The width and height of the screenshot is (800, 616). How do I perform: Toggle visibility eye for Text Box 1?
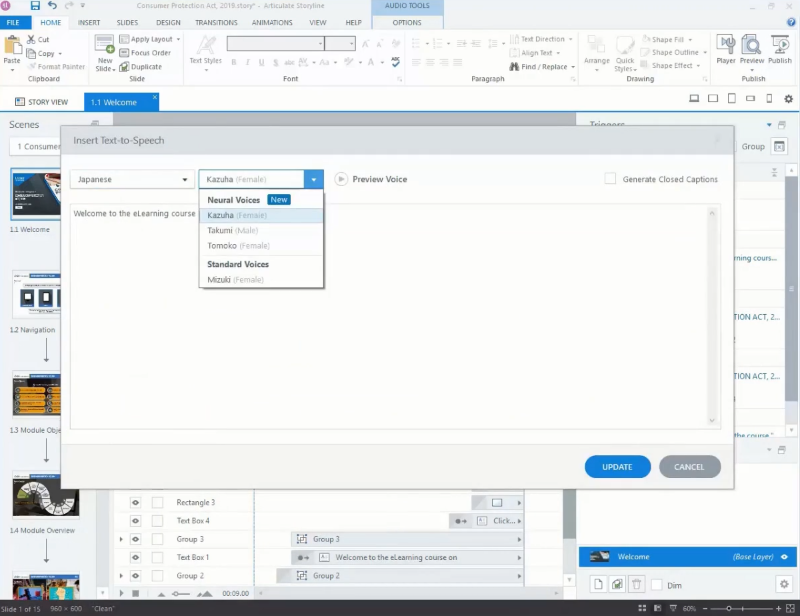(135, 558)
